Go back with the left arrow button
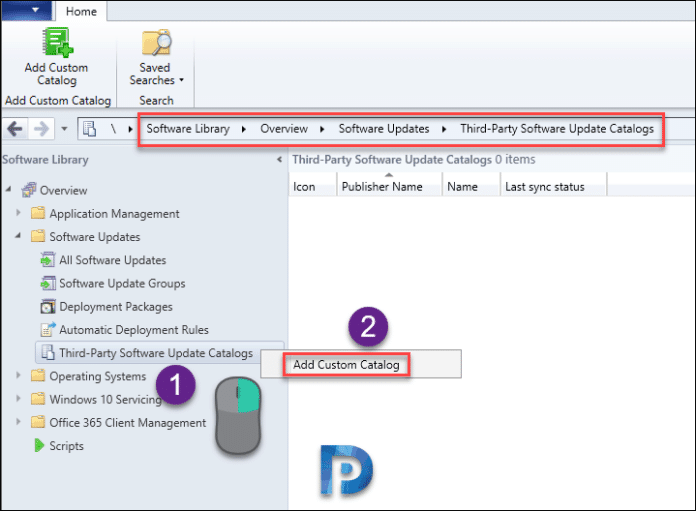 coord(15,129)
